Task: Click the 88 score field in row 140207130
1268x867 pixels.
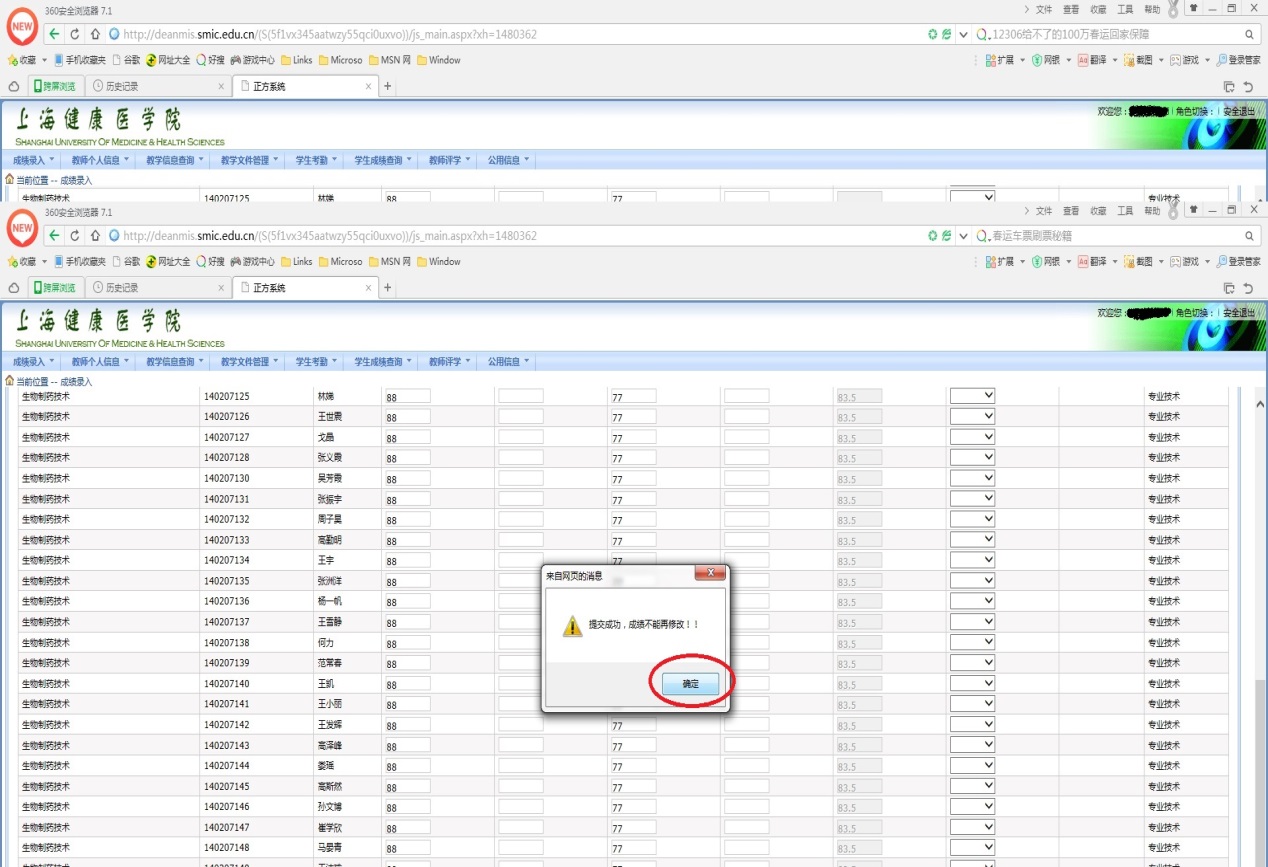Action: (x=407, y=478)
